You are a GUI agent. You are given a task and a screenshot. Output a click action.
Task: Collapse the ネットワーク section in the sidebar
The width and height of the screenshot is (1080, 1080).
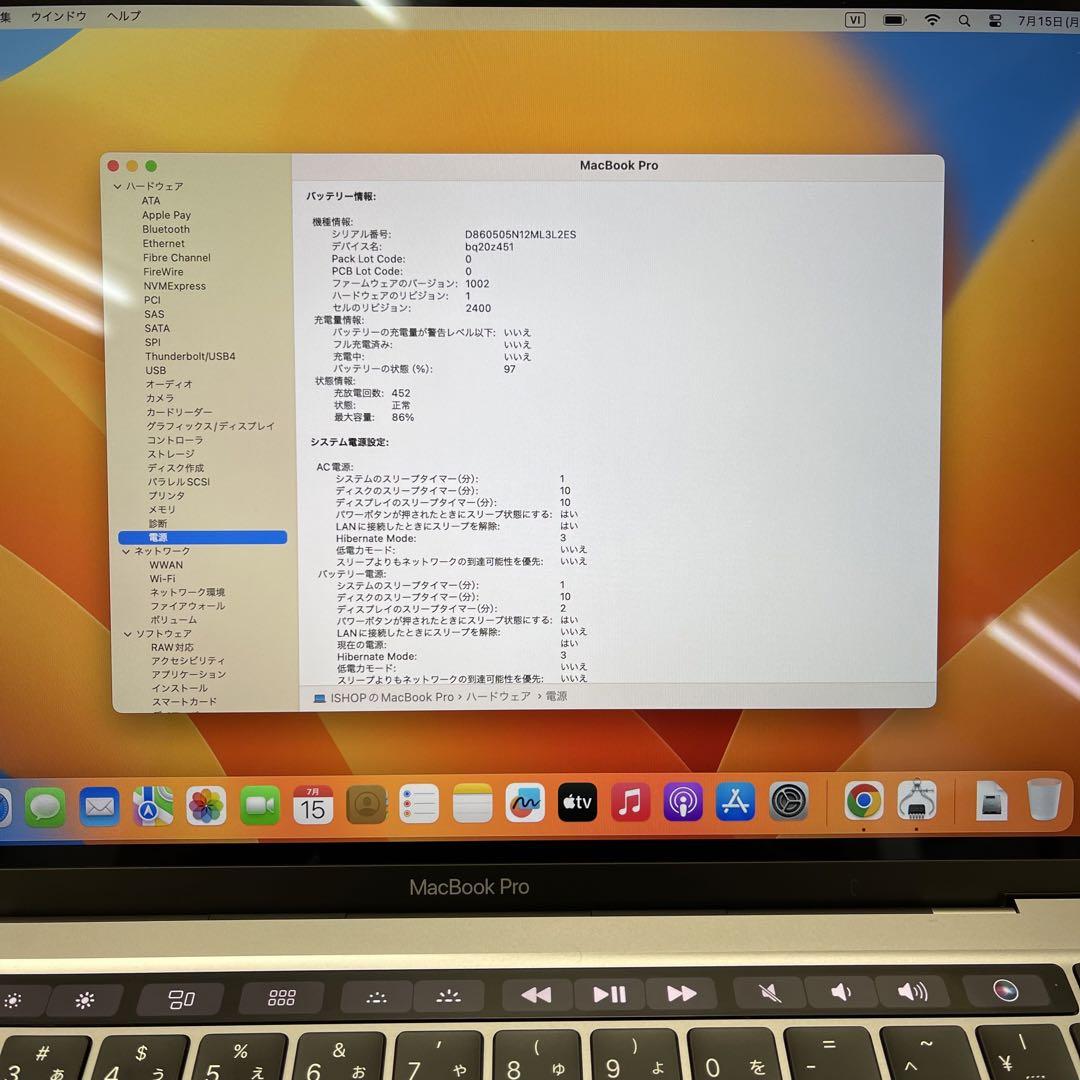(x=126, y=552)
